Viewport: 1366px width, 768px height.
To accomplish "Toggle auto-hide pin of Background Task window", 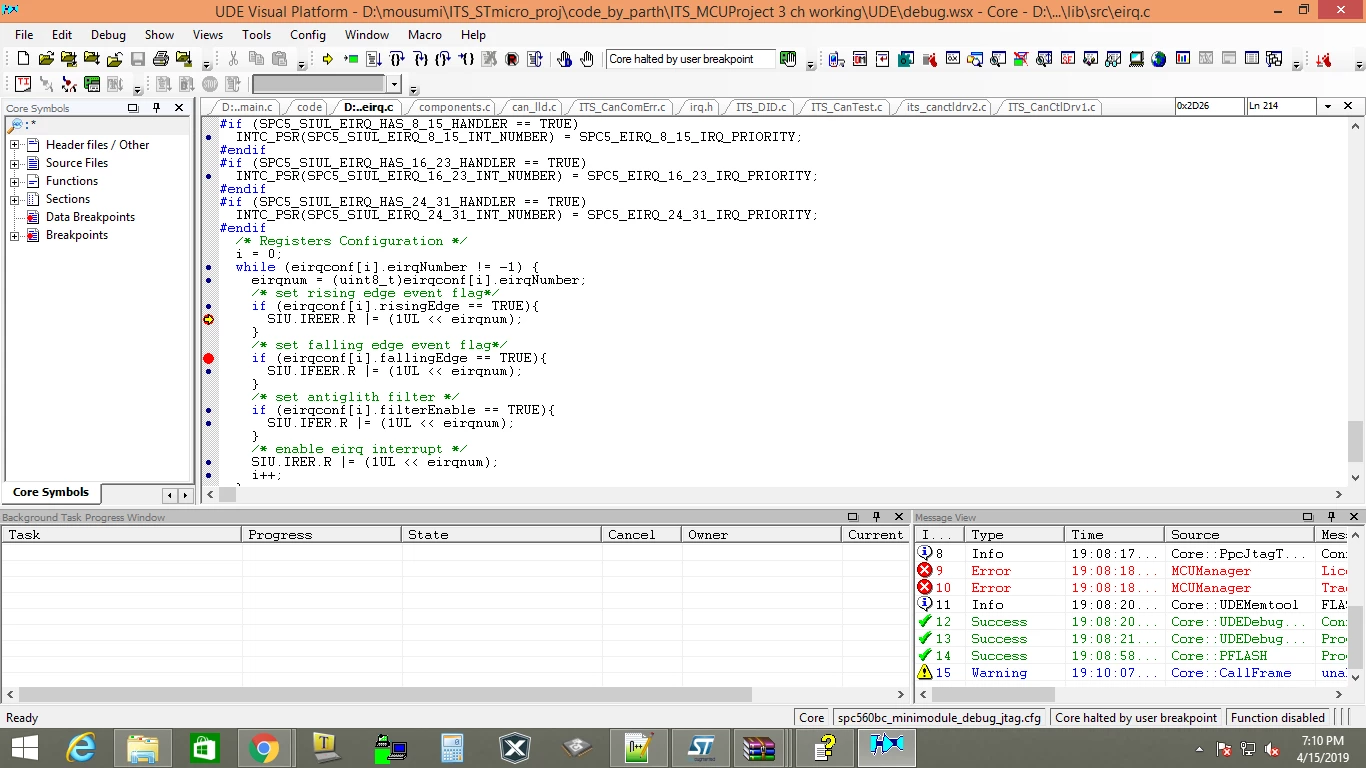I will (876, 517).
